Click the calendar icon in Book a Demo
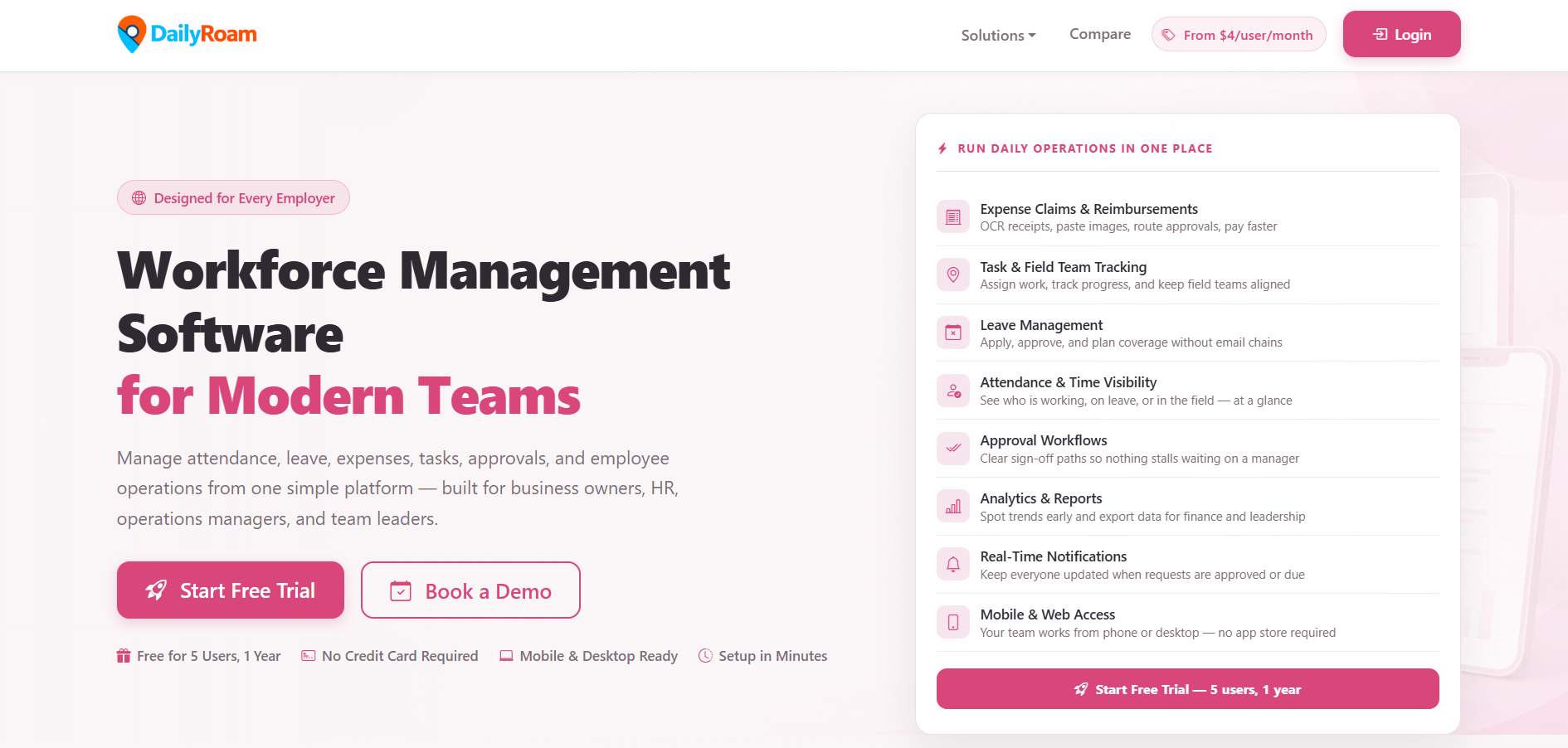 [x=401, y=590]
